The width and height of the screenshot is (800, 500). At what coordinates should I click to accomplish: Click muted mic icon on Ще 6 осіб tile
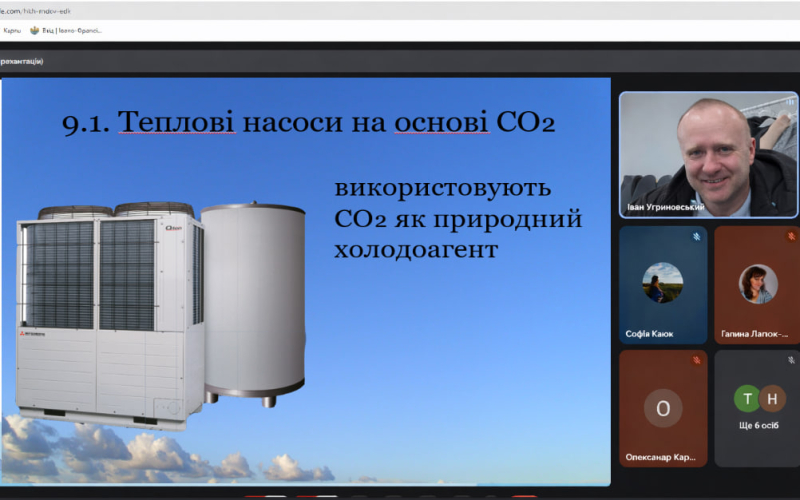[791, 360]
